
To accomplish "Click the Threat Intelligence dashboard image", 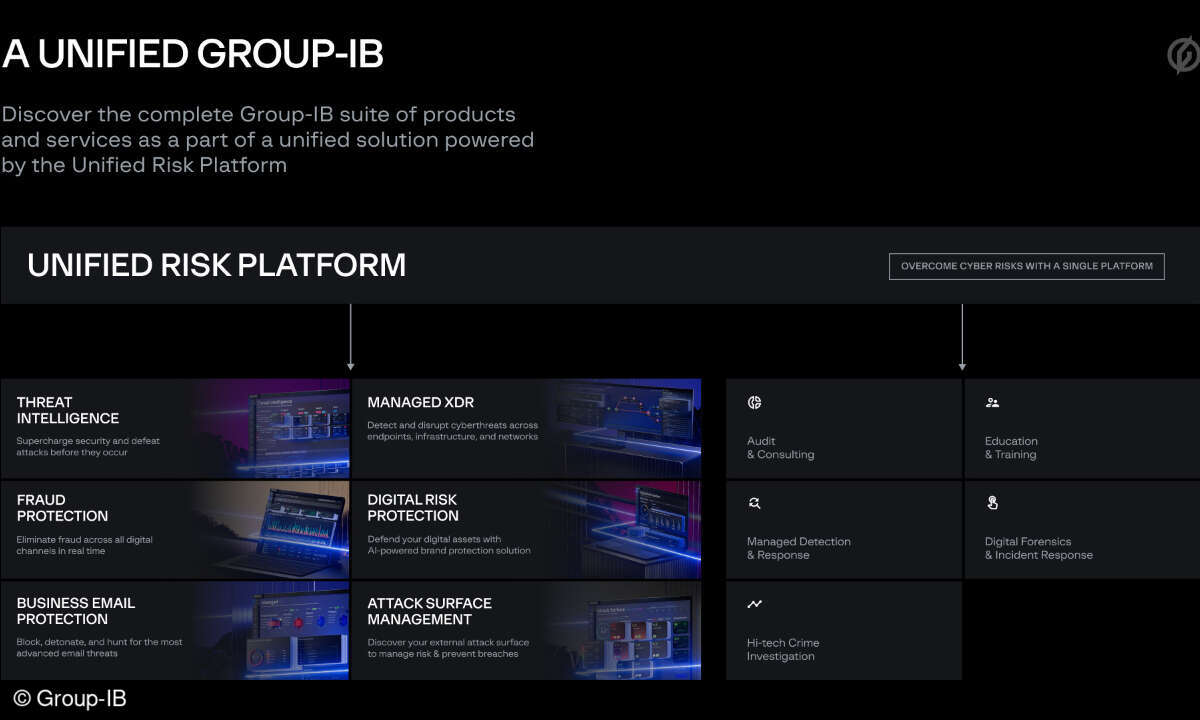I will point(272,428).
